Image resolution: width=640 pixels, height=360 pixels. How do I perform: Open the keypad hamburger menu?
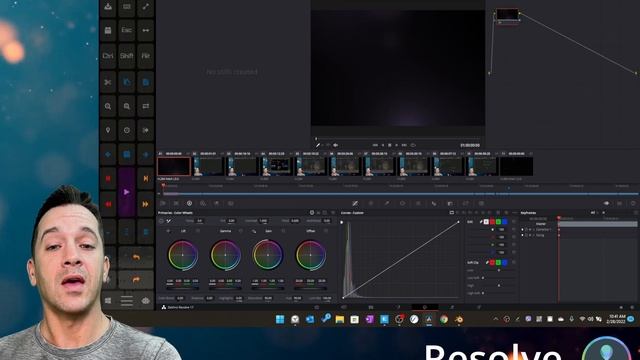[x=127, y=301]
